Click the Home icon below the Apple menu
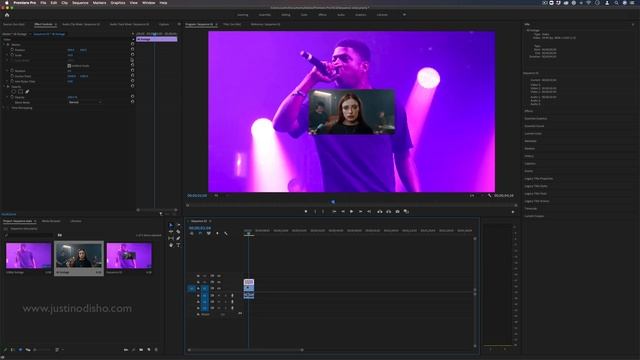This screenshot has height=360, width=640. pyautogui.click(x=7, y=15)
